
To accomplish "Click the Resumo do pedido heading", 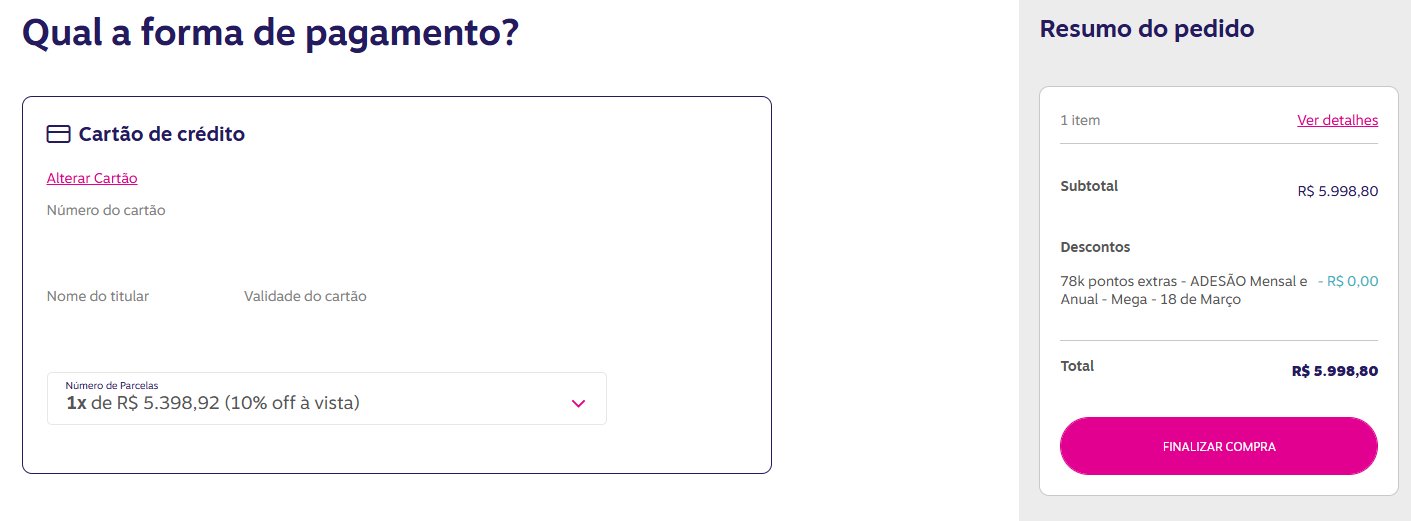I will click(x=1147, y=29).
